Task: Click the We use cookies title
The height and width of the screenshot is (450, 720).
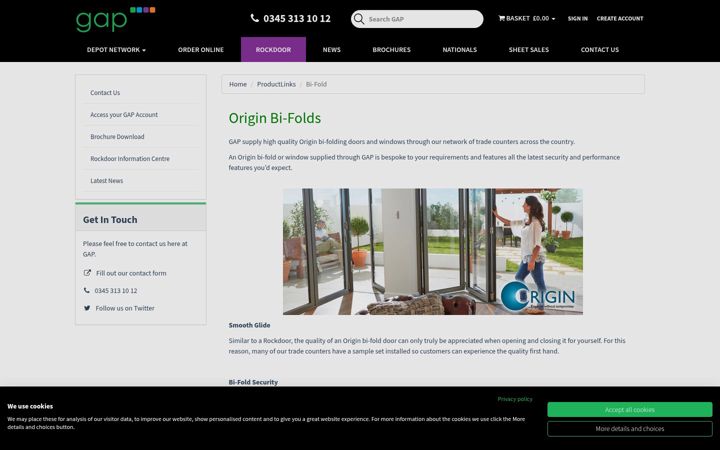Action: (x=30, y=406)
